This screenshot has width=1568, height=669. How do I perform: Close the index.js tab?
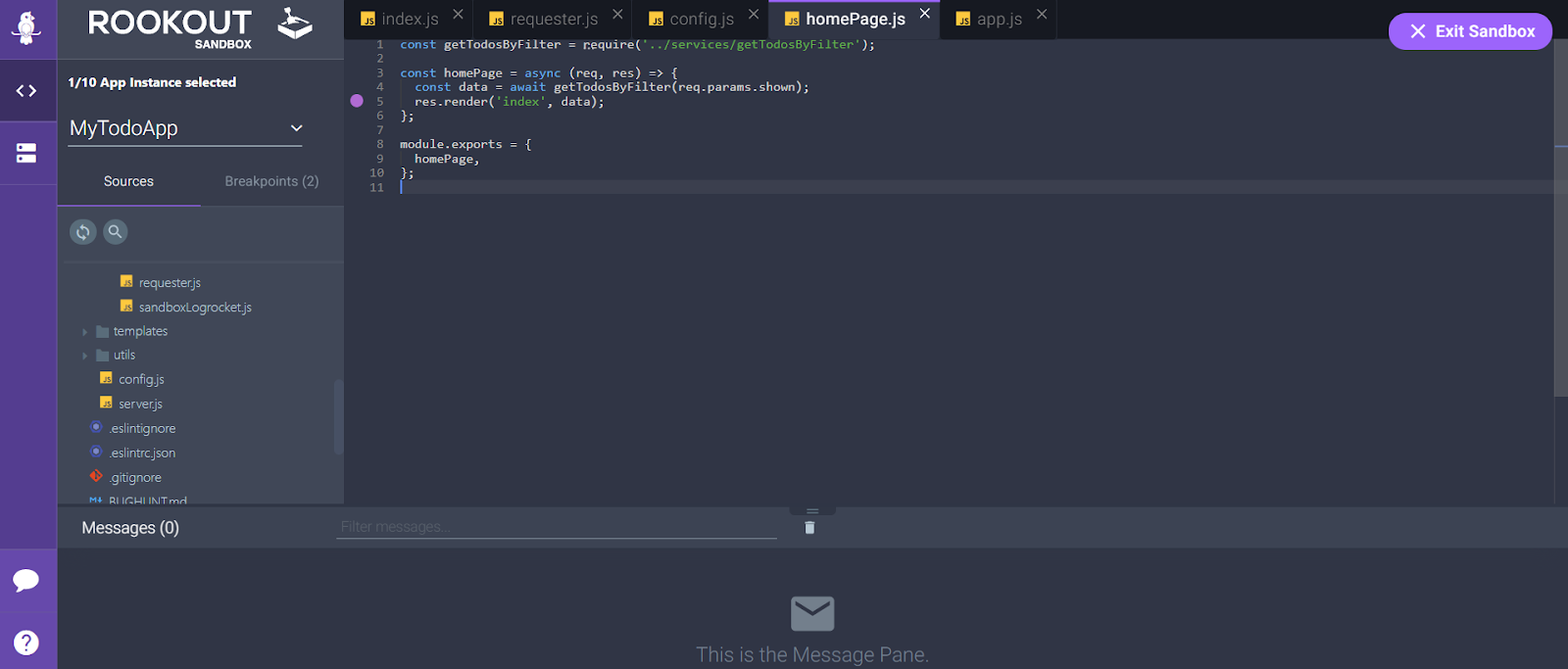pos(458,15)
